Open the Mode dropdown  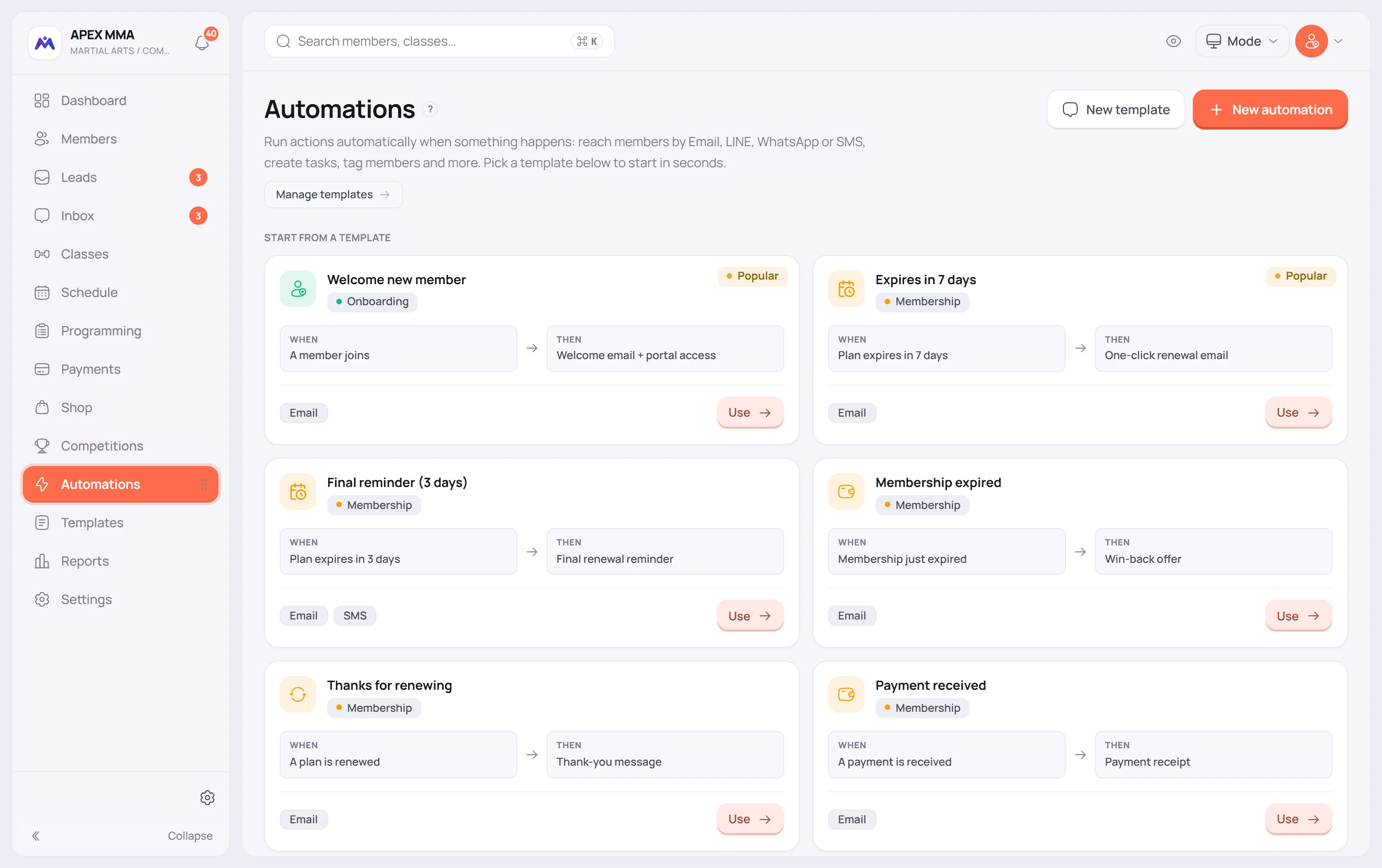click(1242, 41)
